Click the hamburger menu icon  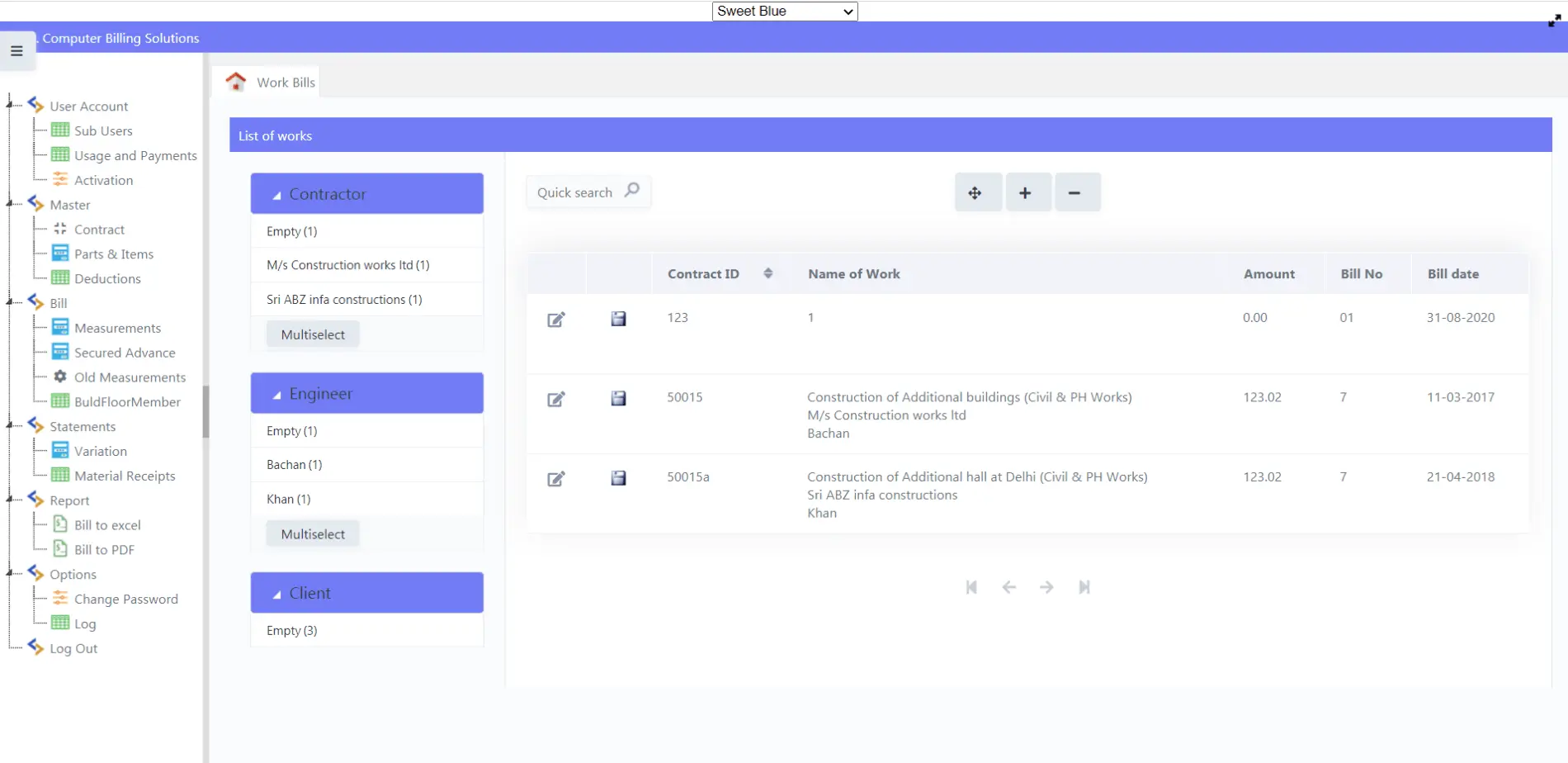[17, 51]
